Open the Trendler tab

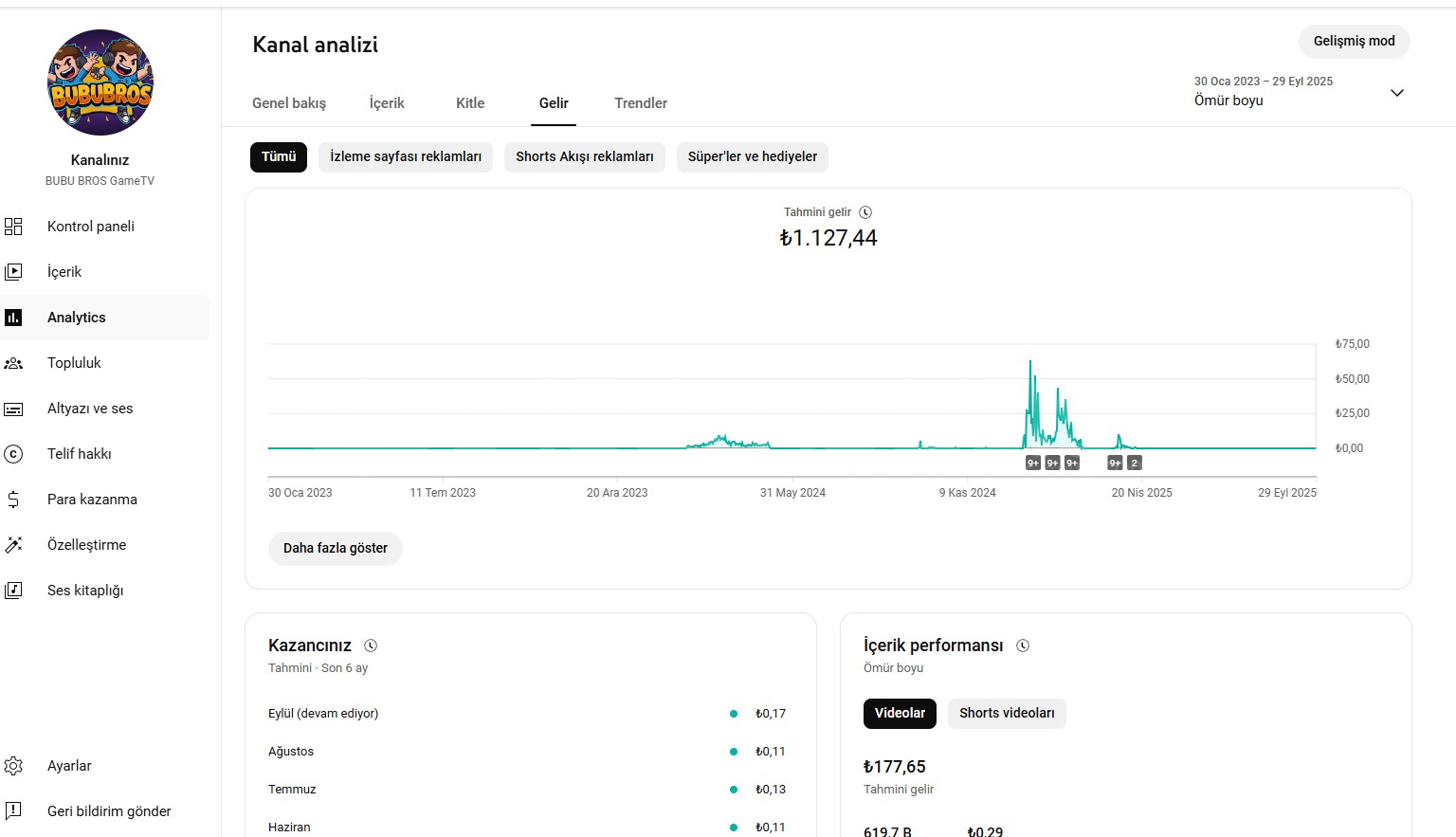click(641, 103)
